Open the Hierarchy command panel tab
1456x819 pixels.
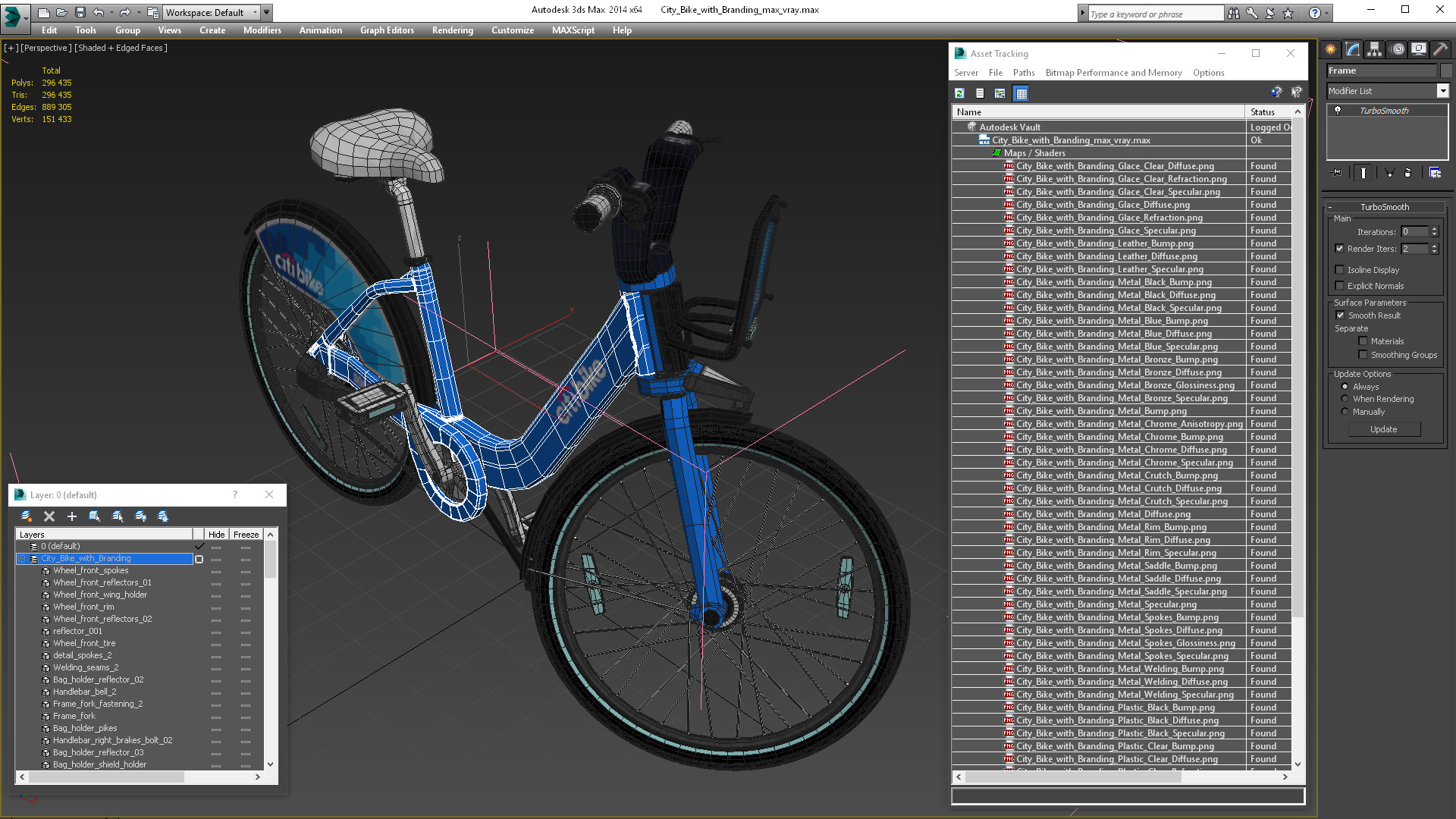point(1375,49)
